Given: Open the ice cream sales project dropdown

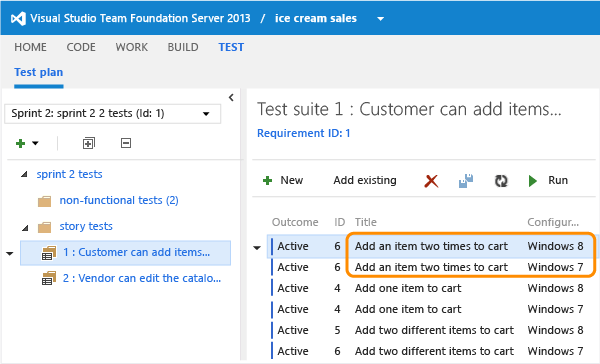Looking at the screenshot, I should (x=380, y=18).
